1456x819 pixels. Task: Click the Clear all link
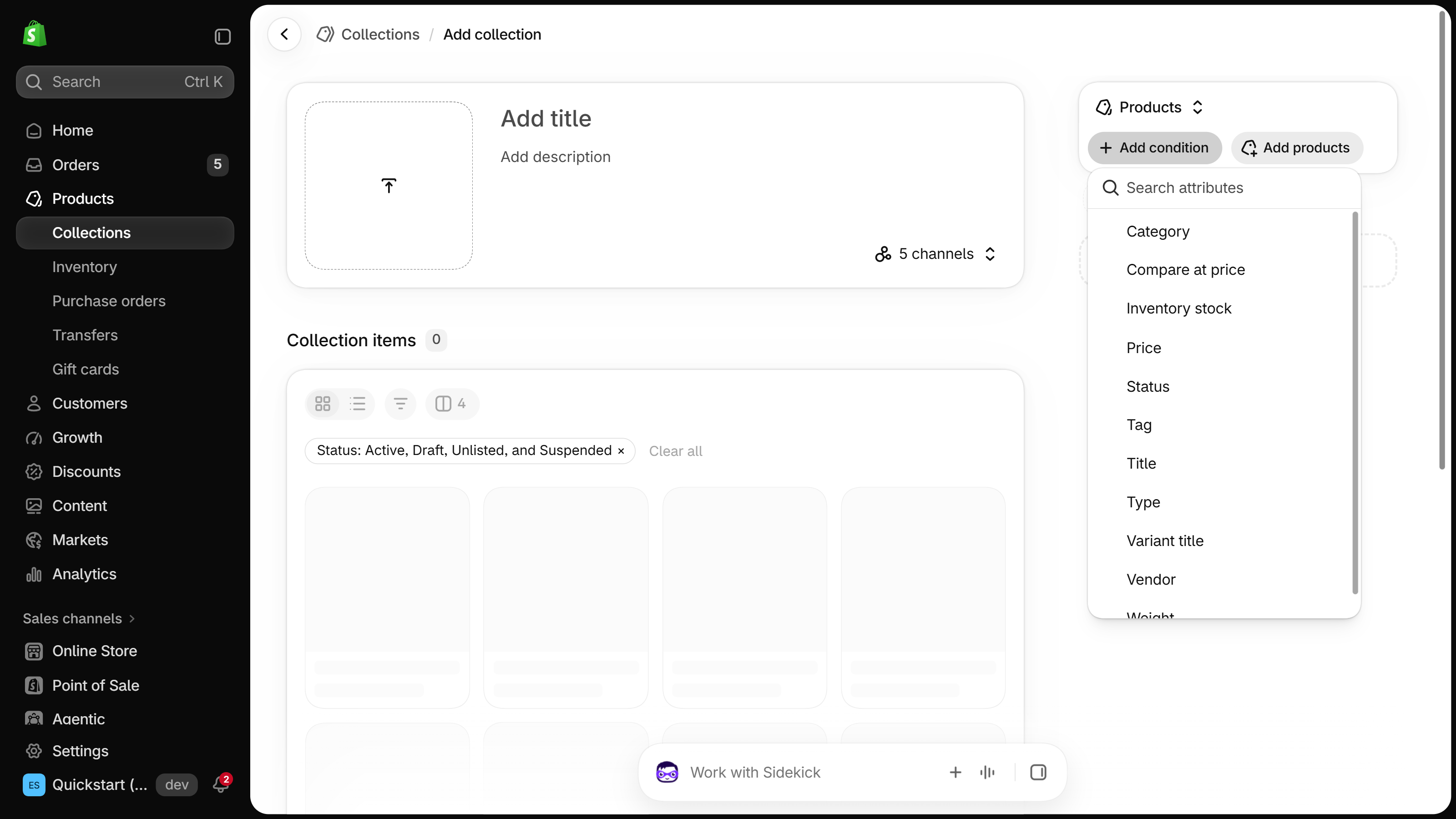coord(675,451)
